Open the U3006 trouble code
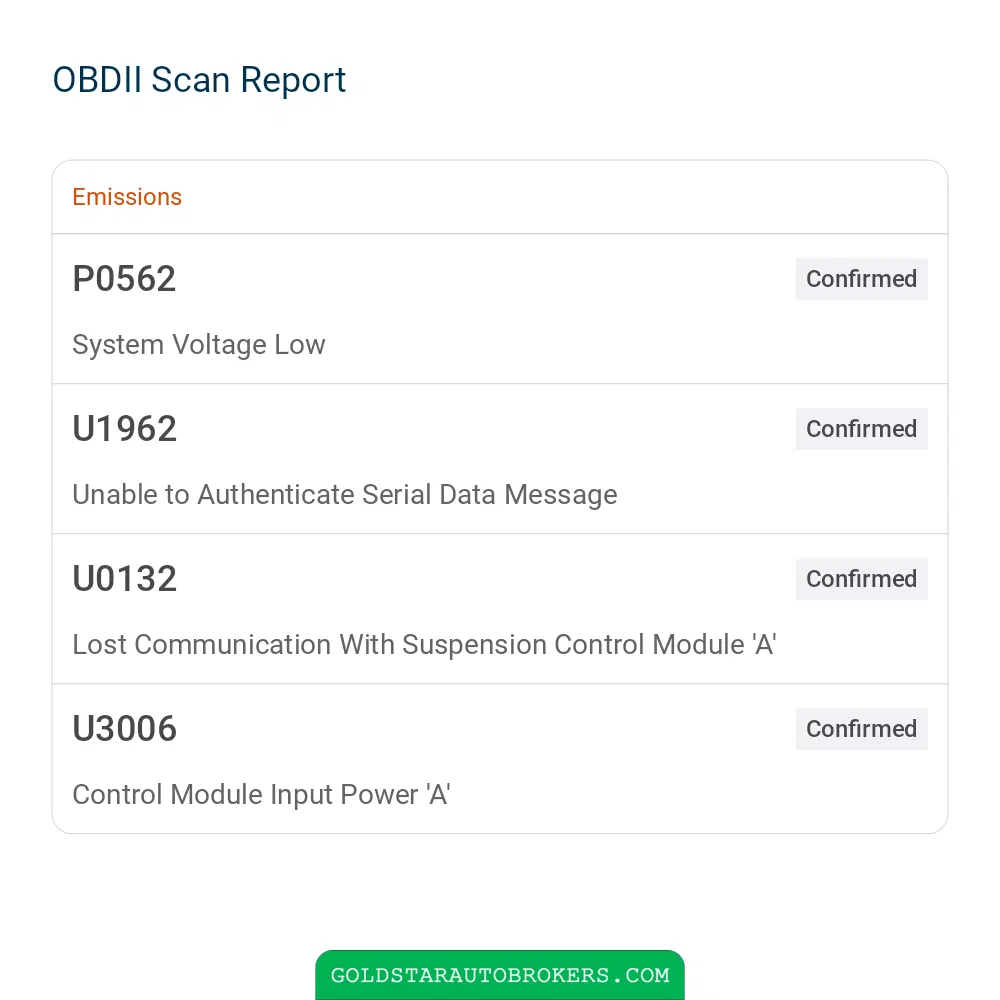1000x1000 pixels. pos(124,728)
